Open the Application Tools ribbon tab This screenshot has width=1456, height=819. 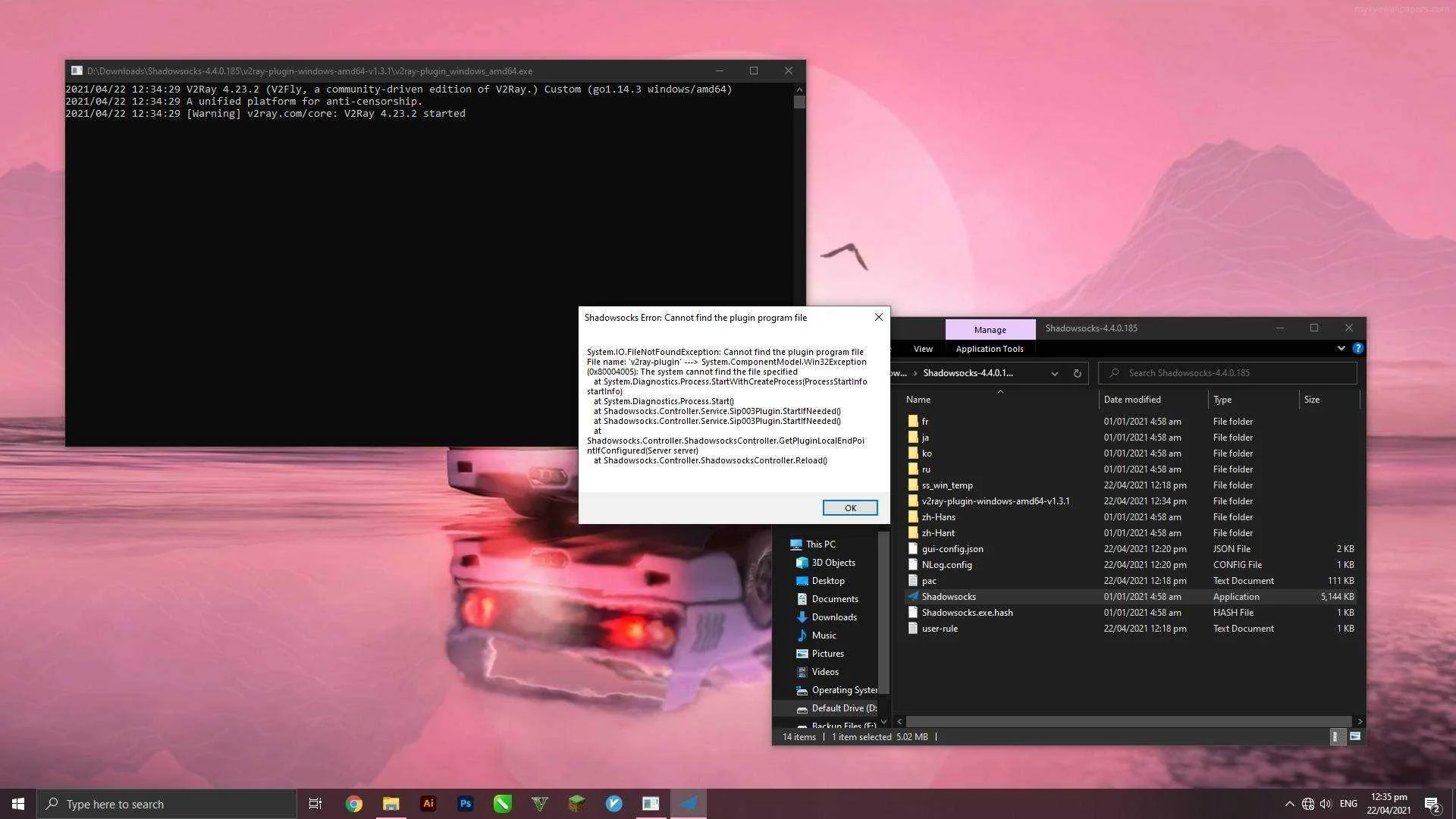pos(990,349)
